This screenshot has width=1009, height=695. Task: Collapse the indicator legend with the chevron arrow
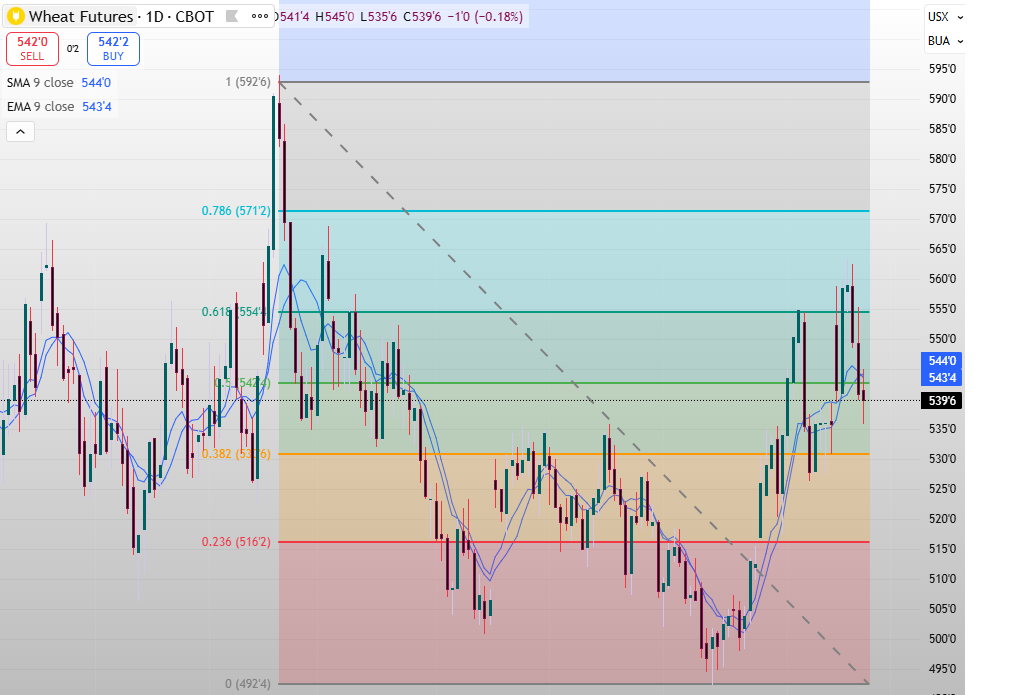(x=20, y=131)
